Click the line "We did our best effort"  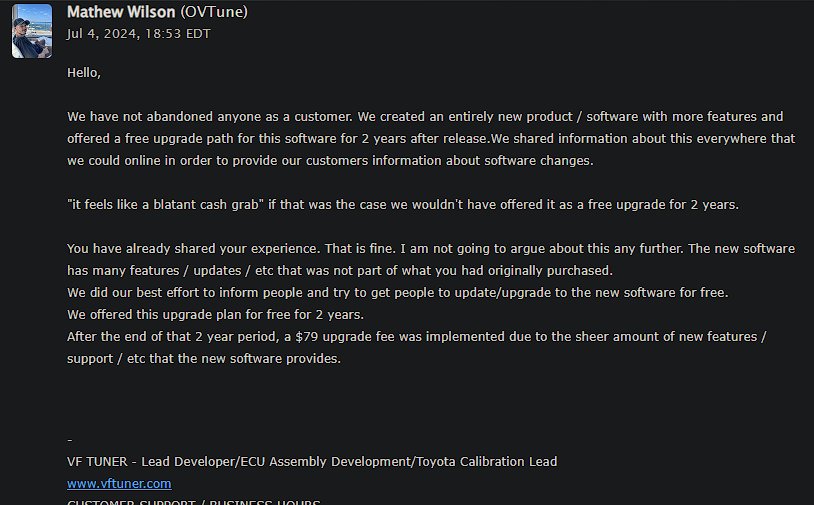coord(398,293)
